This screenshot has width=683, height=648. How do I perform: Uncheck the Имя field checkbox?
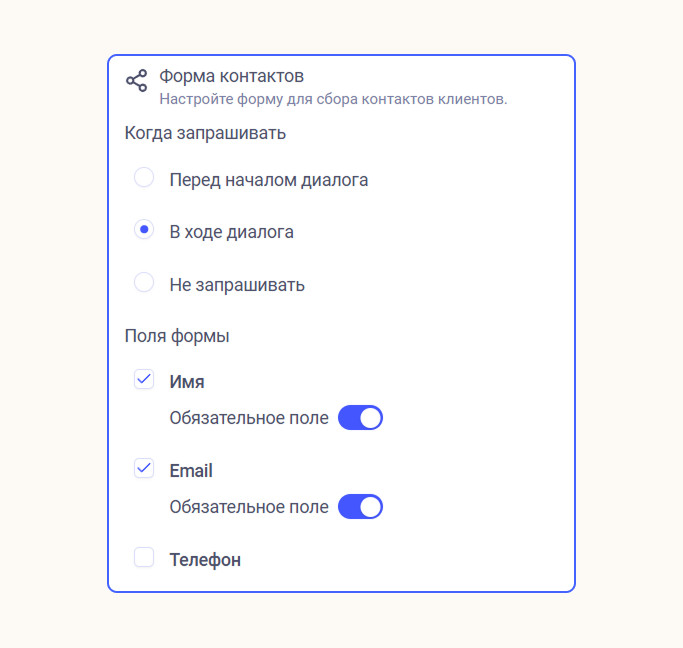point(144,380)
